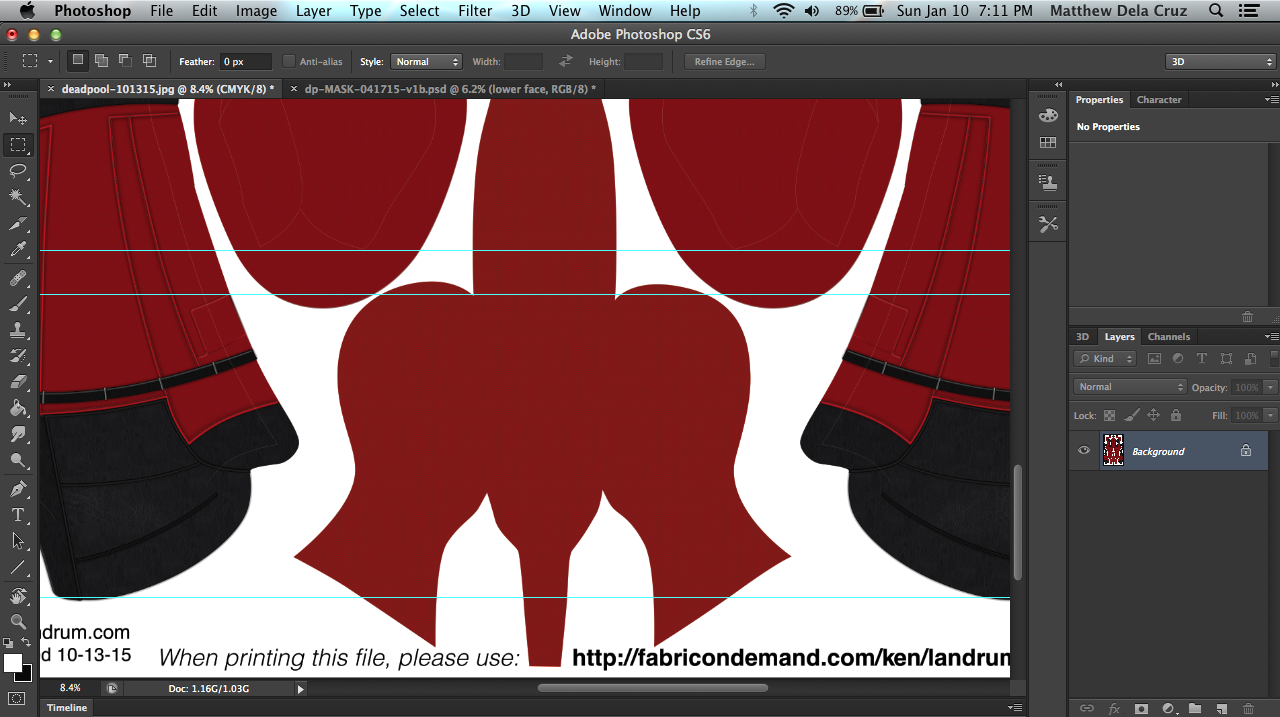This screenshot has height=717, width=1280.
Task: Toggle Background layer visibility
Action: [x=1084, y=451]
